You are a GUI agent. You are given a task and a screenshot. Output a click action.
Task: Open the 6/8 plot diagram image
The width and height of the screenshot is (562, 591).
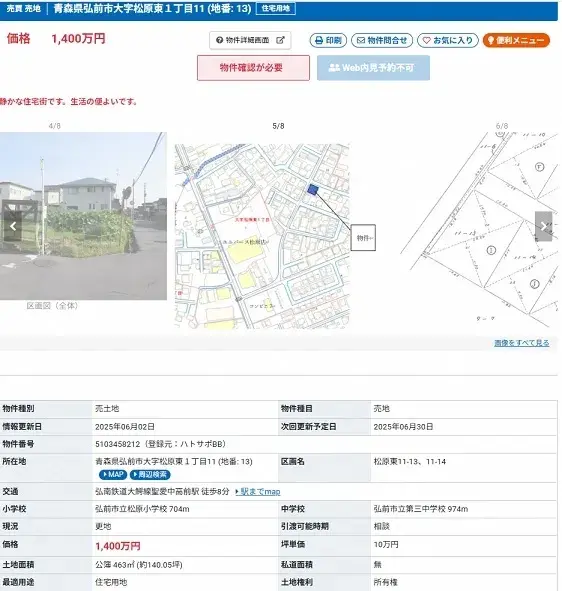(479, 230)
